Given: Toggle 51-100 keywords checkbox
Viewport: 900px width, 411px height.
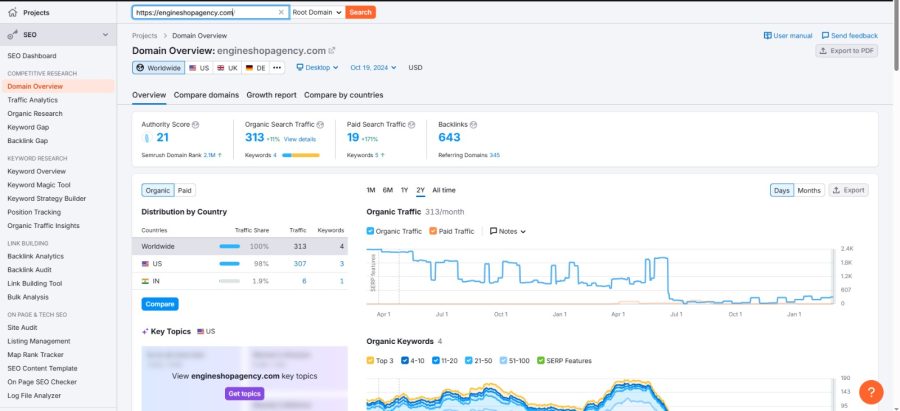Looking at the screenshot, I should (503, 361).
